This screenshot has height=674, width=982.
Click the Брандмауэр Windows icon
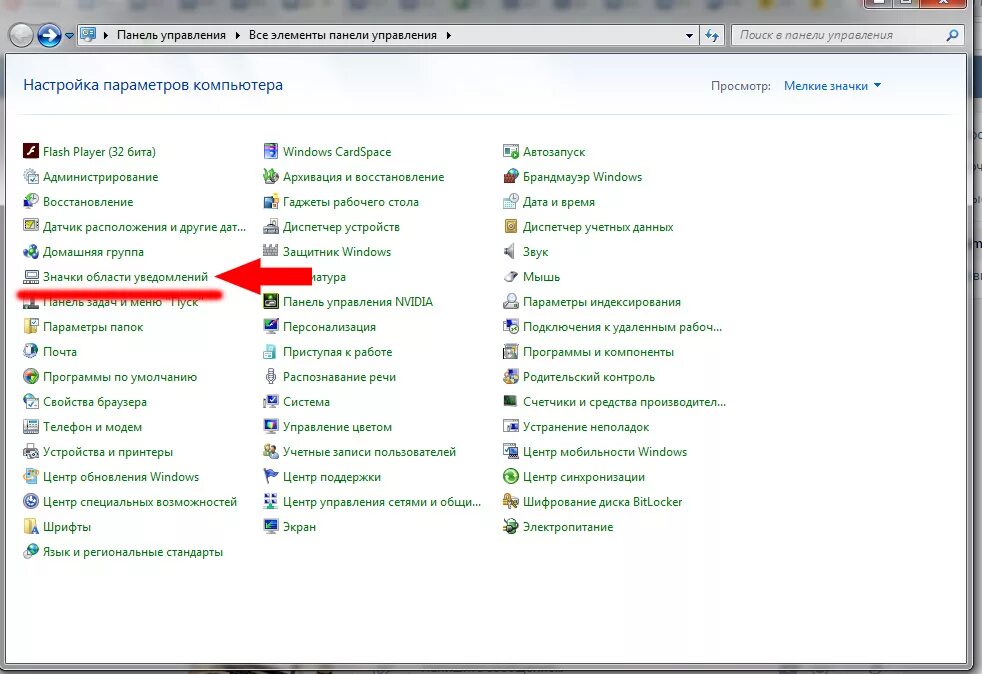tap(511, 176)
